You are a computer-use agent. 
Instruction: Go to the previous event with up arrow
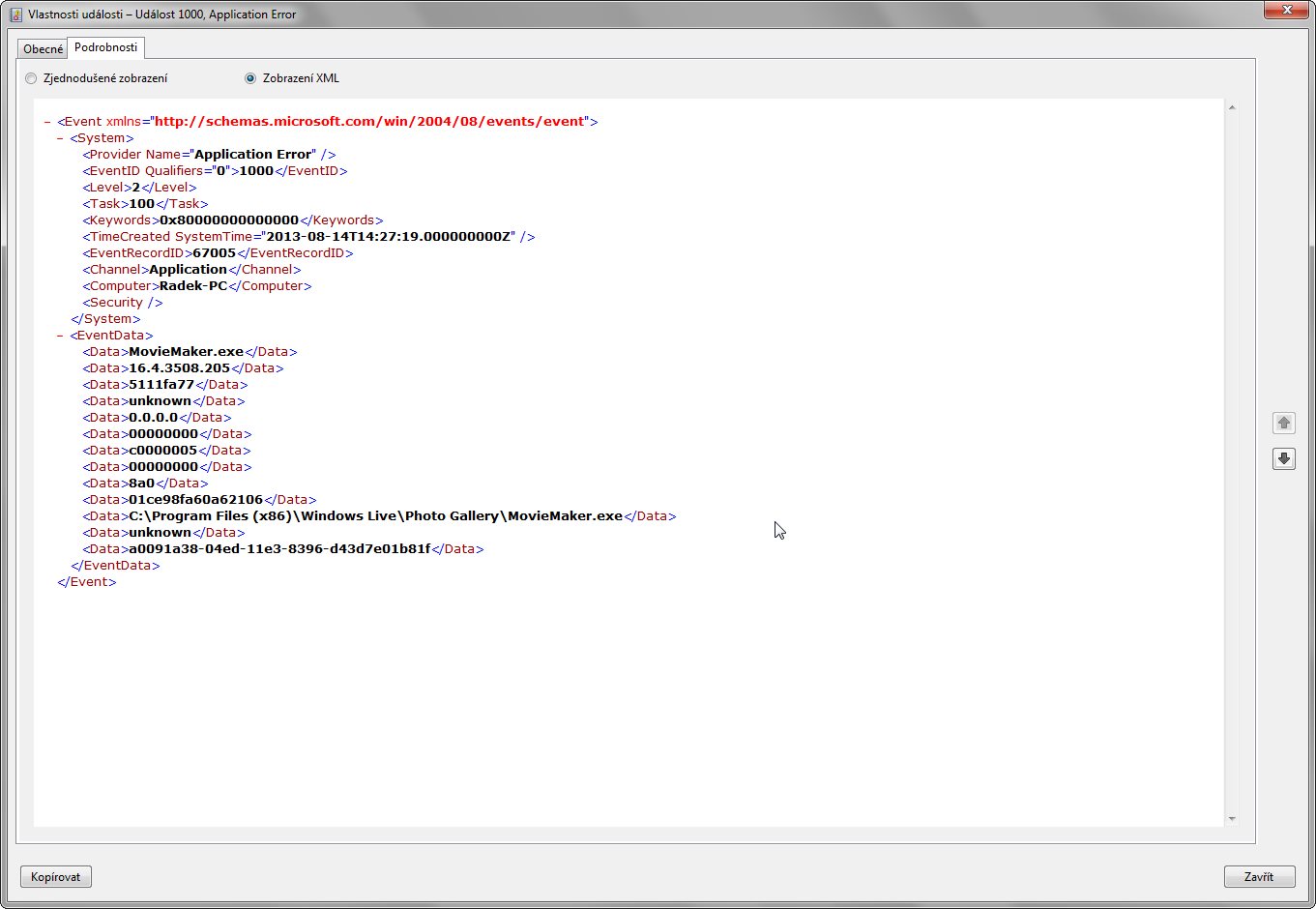(x=1283, y=423)
